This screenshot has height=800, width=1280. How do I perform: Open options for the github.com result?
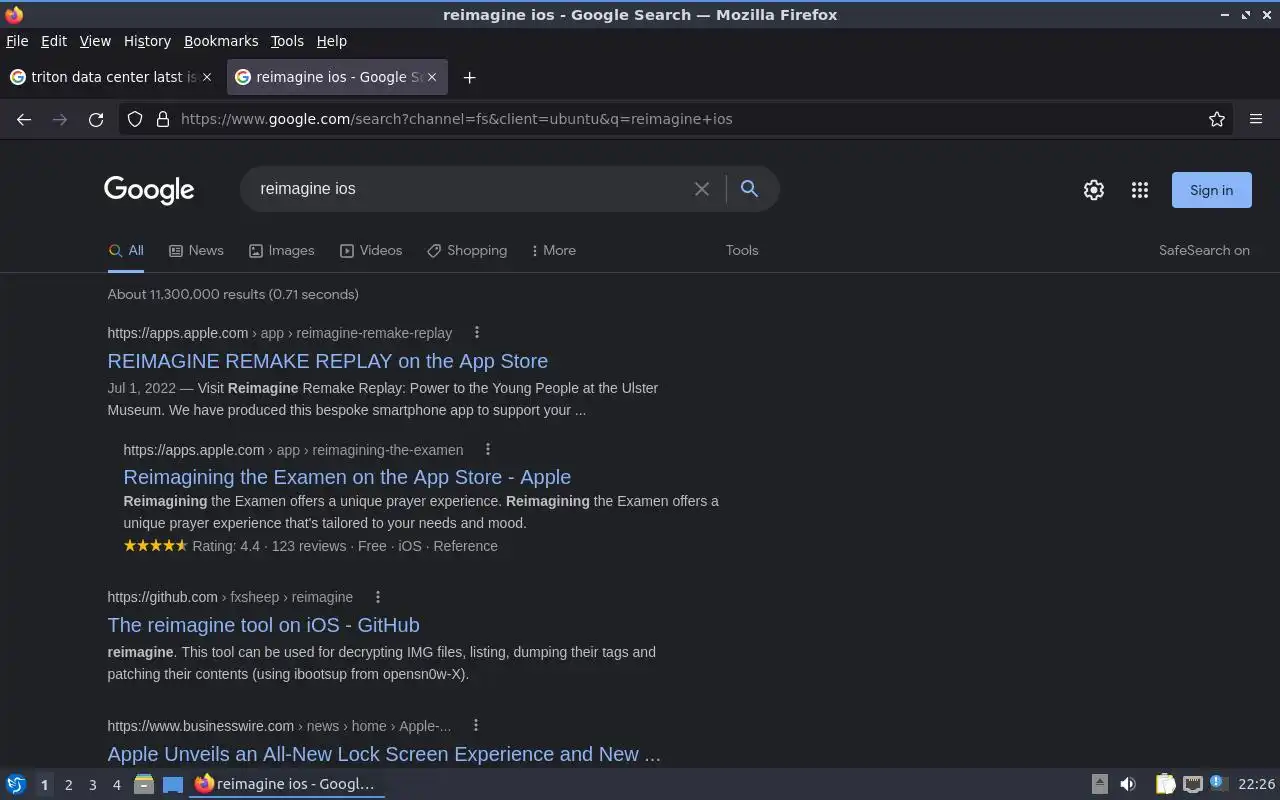[x=378, y=597]
